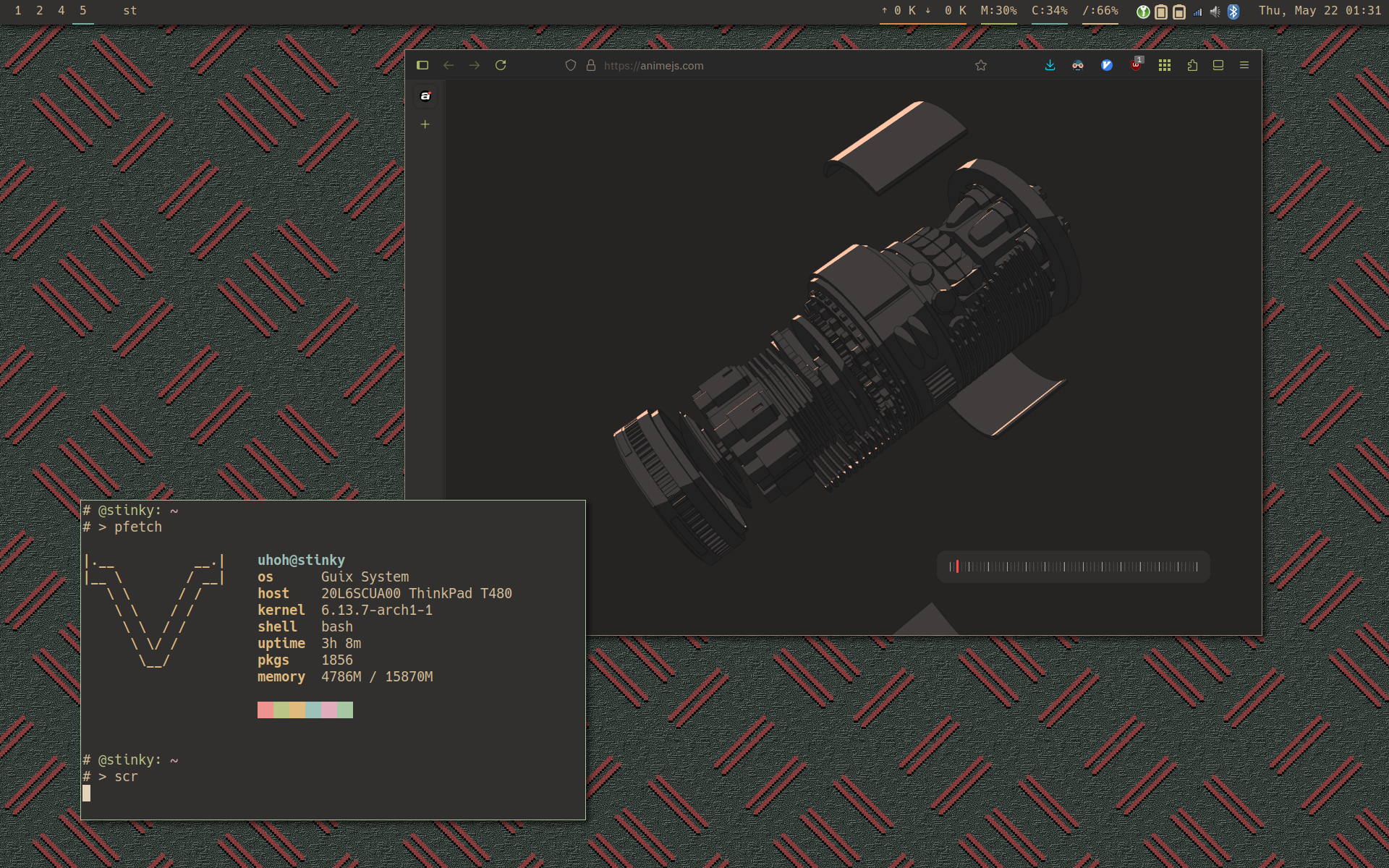
Task: Open the grid apps extension icon
Action: pos(1165,65)
